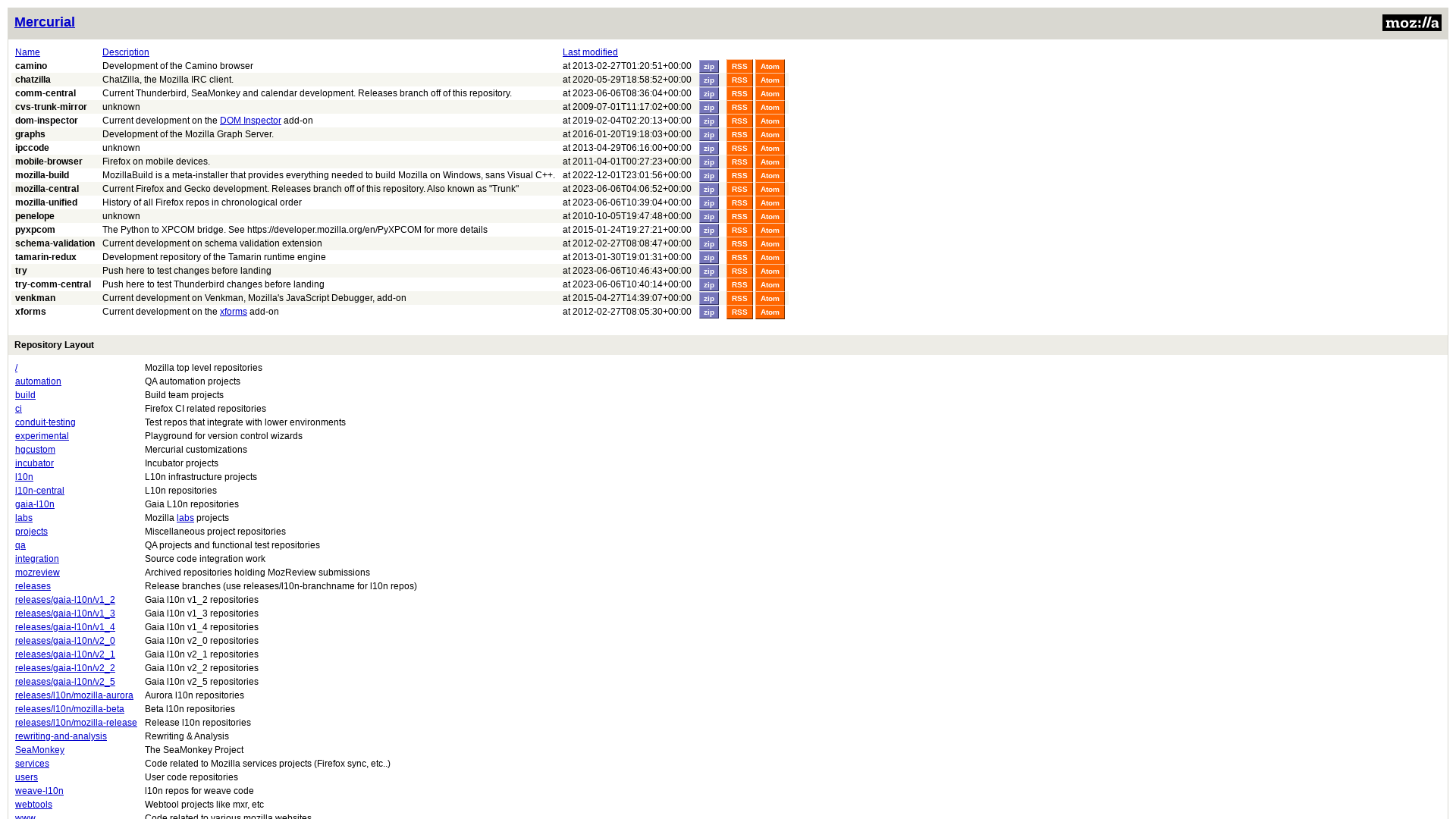
Task: Click the Description column header
Action: coord(126,52)
